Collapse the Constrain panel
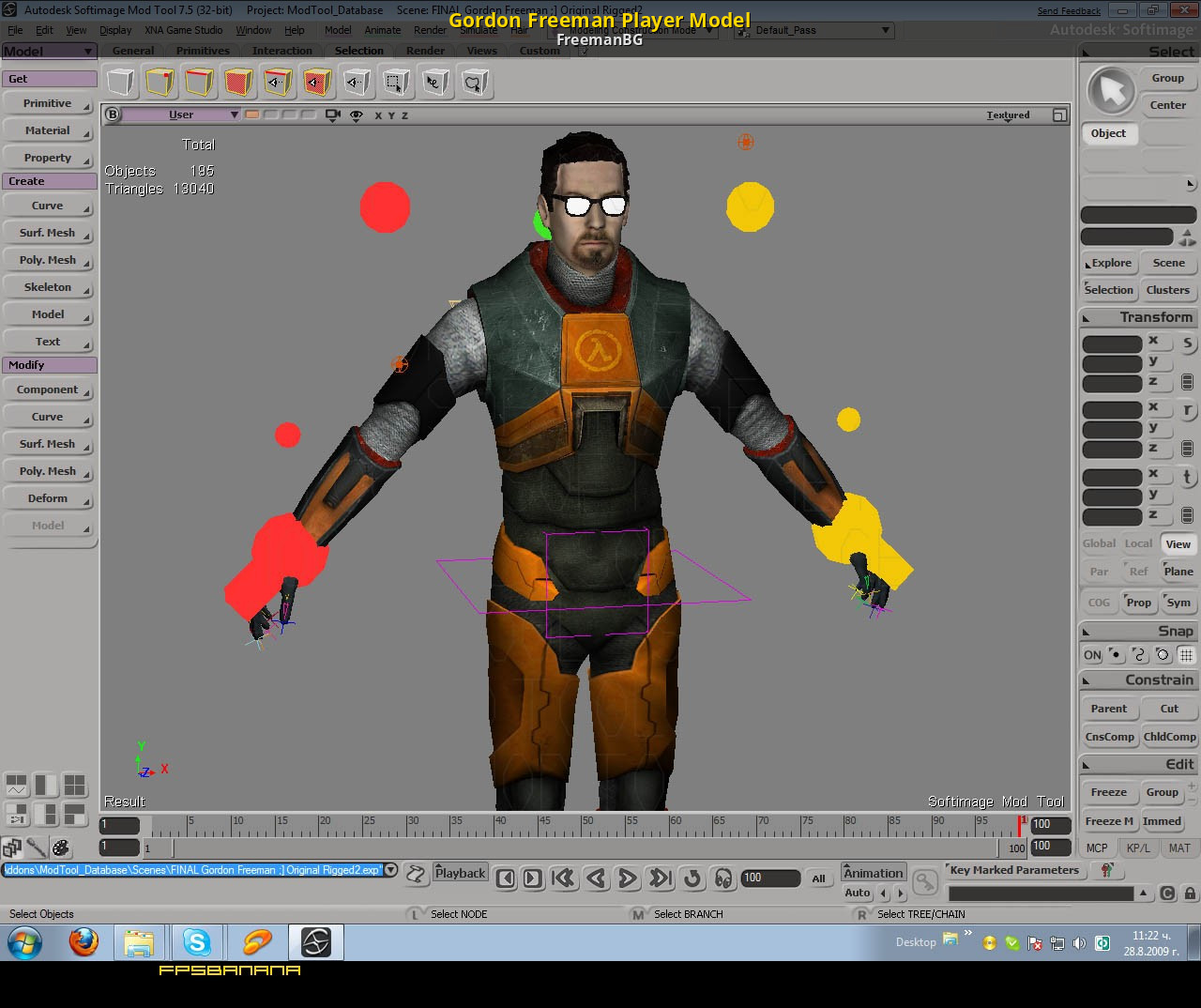 (1086, 680)
